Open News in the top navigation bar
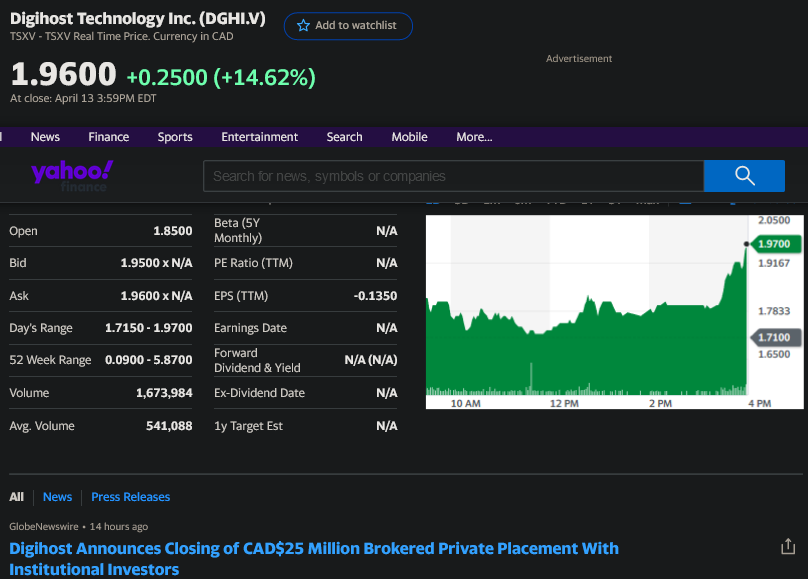 point(45,137)
